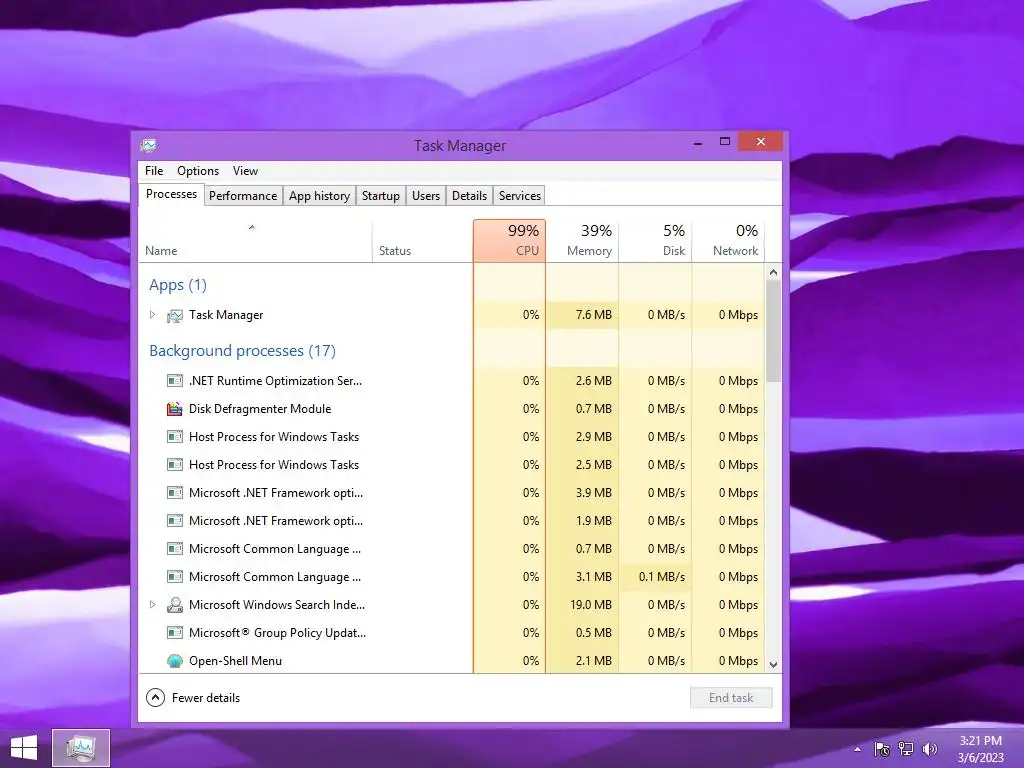Click the taskbar clock showing 3:21 PM
This screenshot has height=768, width=1024.
point(980,749)
